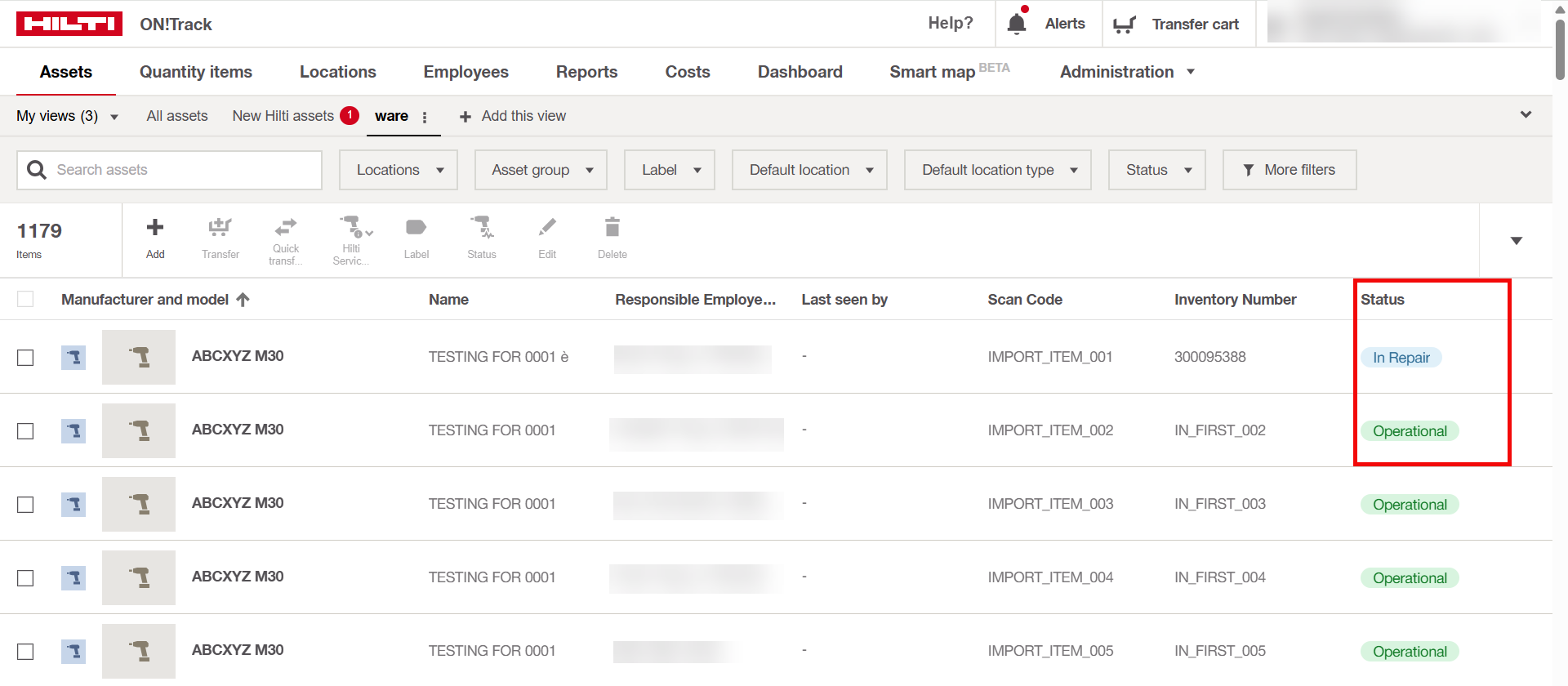The image size is (1568, 686).
Task: Click the More filters button
Action: point(1289,170)
